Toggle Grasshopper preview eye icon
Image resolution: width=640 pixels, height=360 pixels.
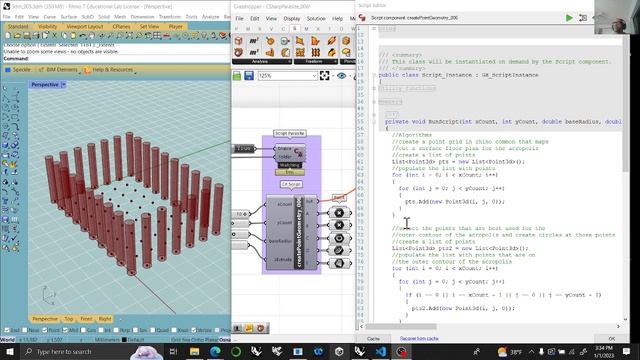(x=342, y=76)
